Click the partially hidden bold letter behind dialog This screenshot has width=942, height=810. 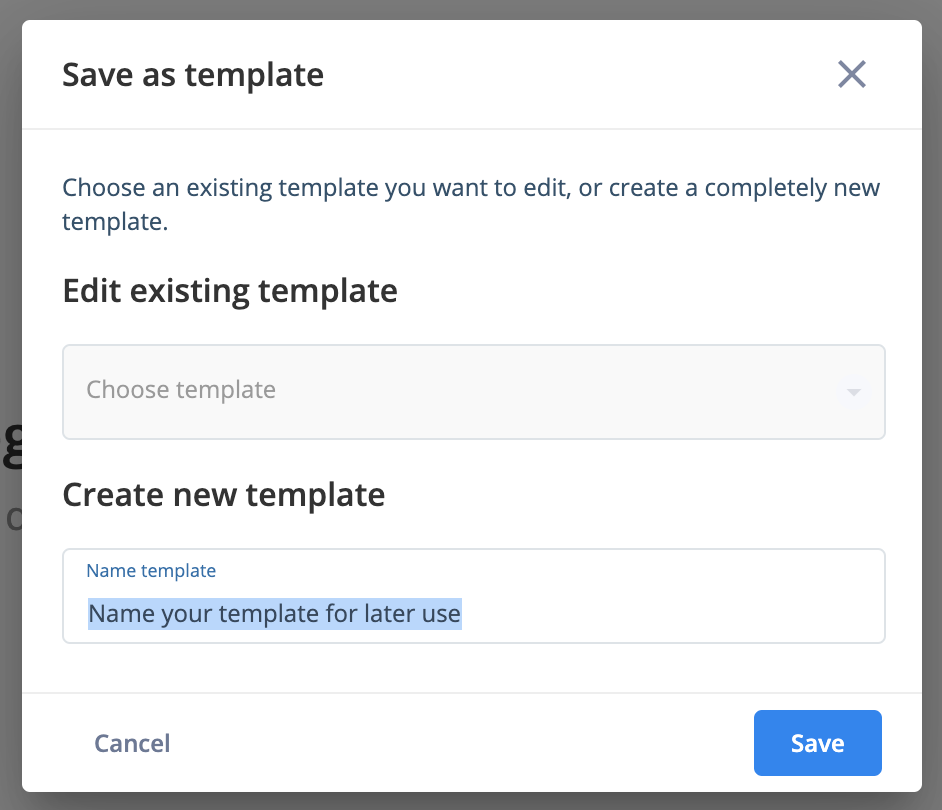click(12, 446)
